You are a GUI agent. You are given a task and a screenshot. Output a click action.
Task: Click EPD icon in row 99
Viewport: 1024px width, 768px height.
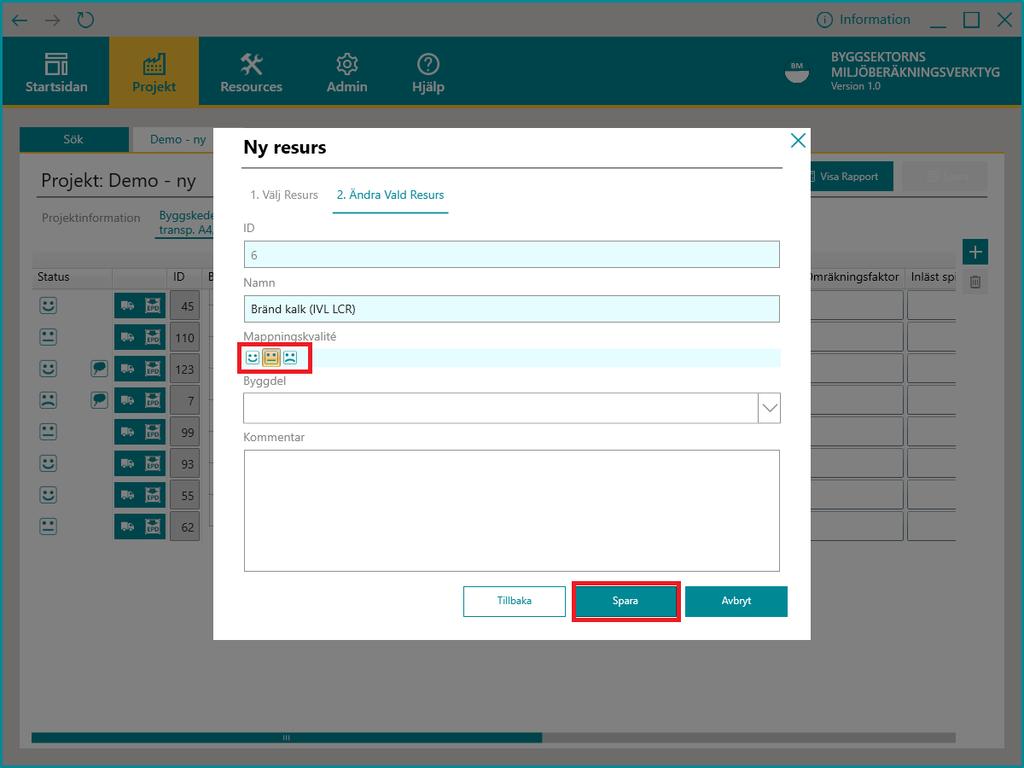tap(153, 432)
